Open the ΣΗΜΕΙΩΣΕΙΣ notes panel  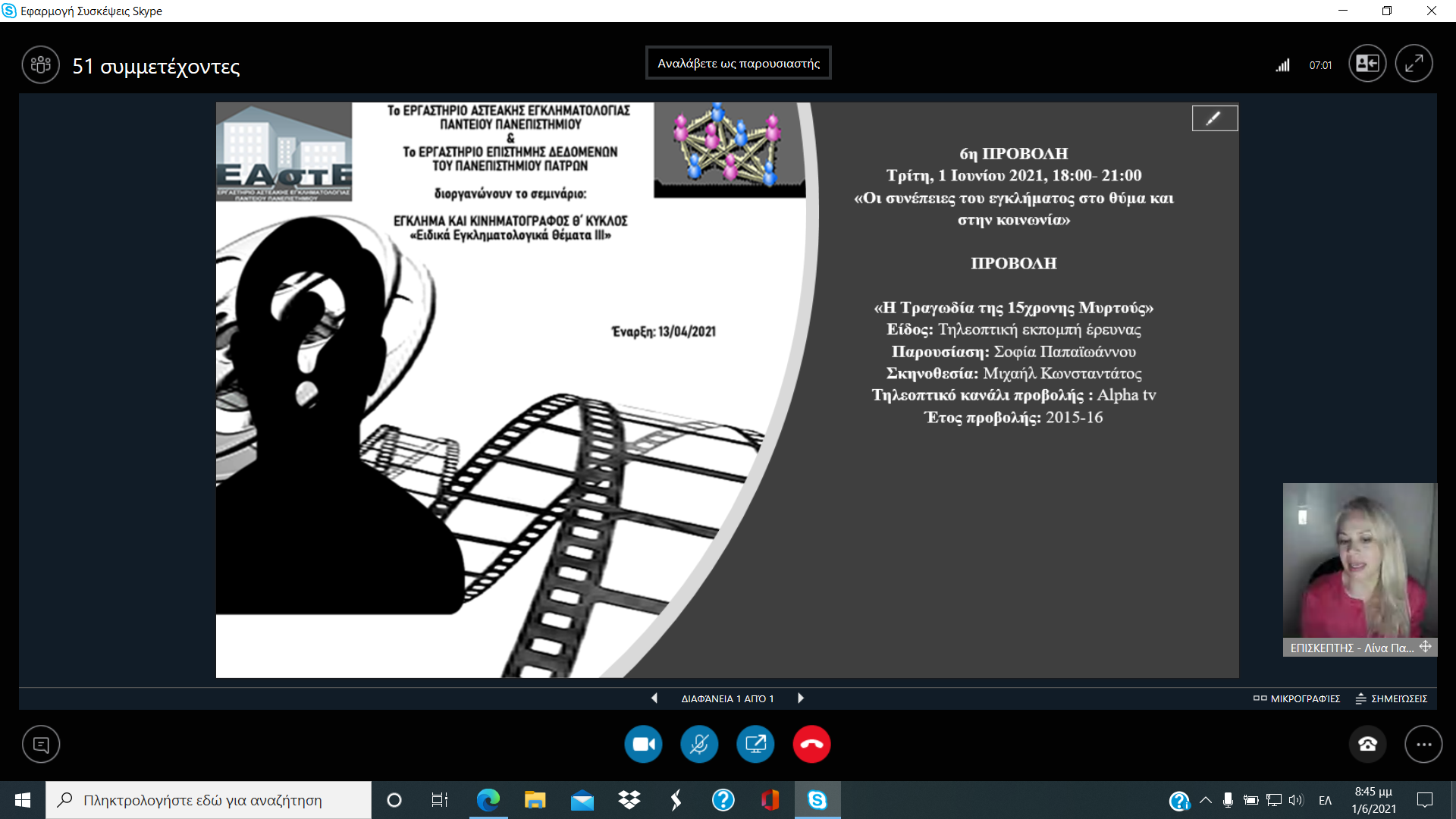coord(1392,698)
